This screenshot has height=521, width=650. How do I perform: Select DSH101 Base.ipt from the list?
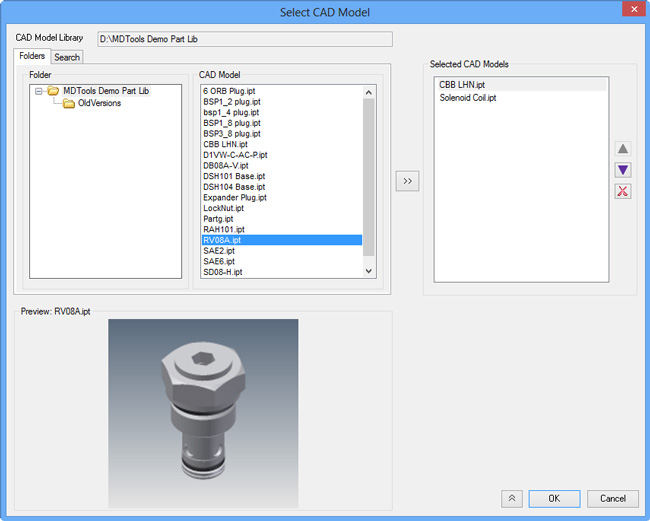(234, 176)
